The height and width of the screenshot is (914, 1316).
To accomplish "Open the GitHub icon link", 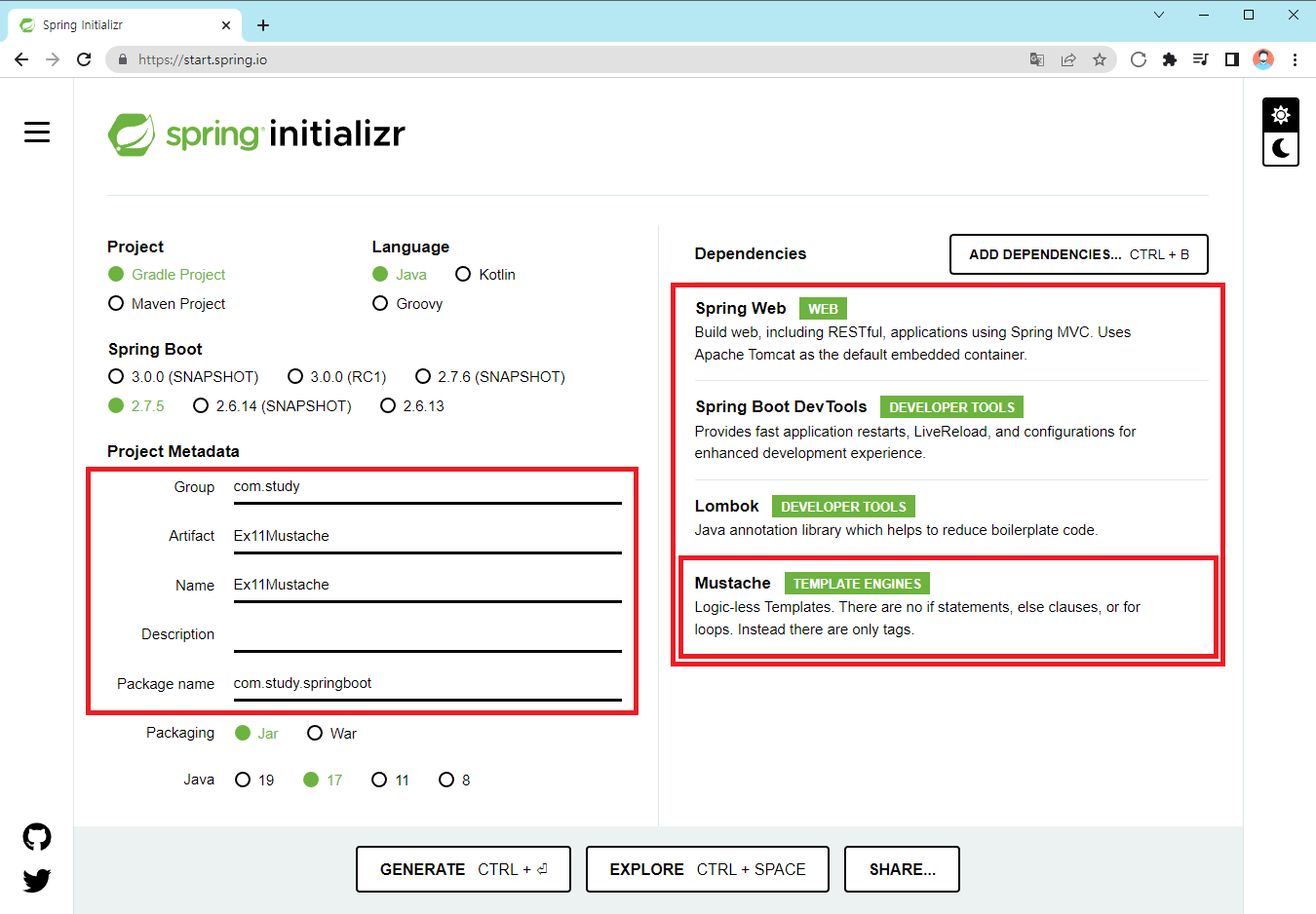I will pyautogui.click(x=37, y=837).
